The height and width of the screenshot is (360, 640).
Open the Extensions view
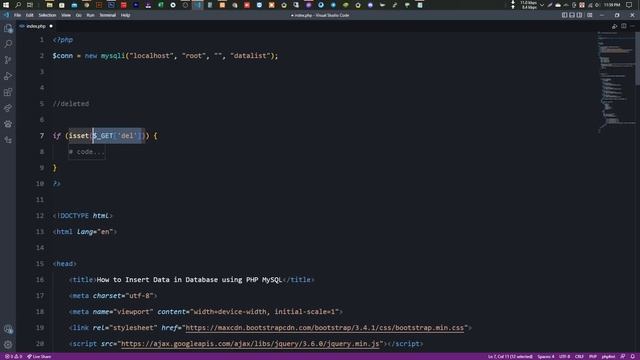(8, 92)
